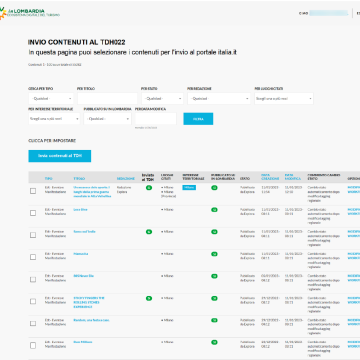Tick the checkbox for STICKY FINGERS row
360x360 pixels.
33,301
